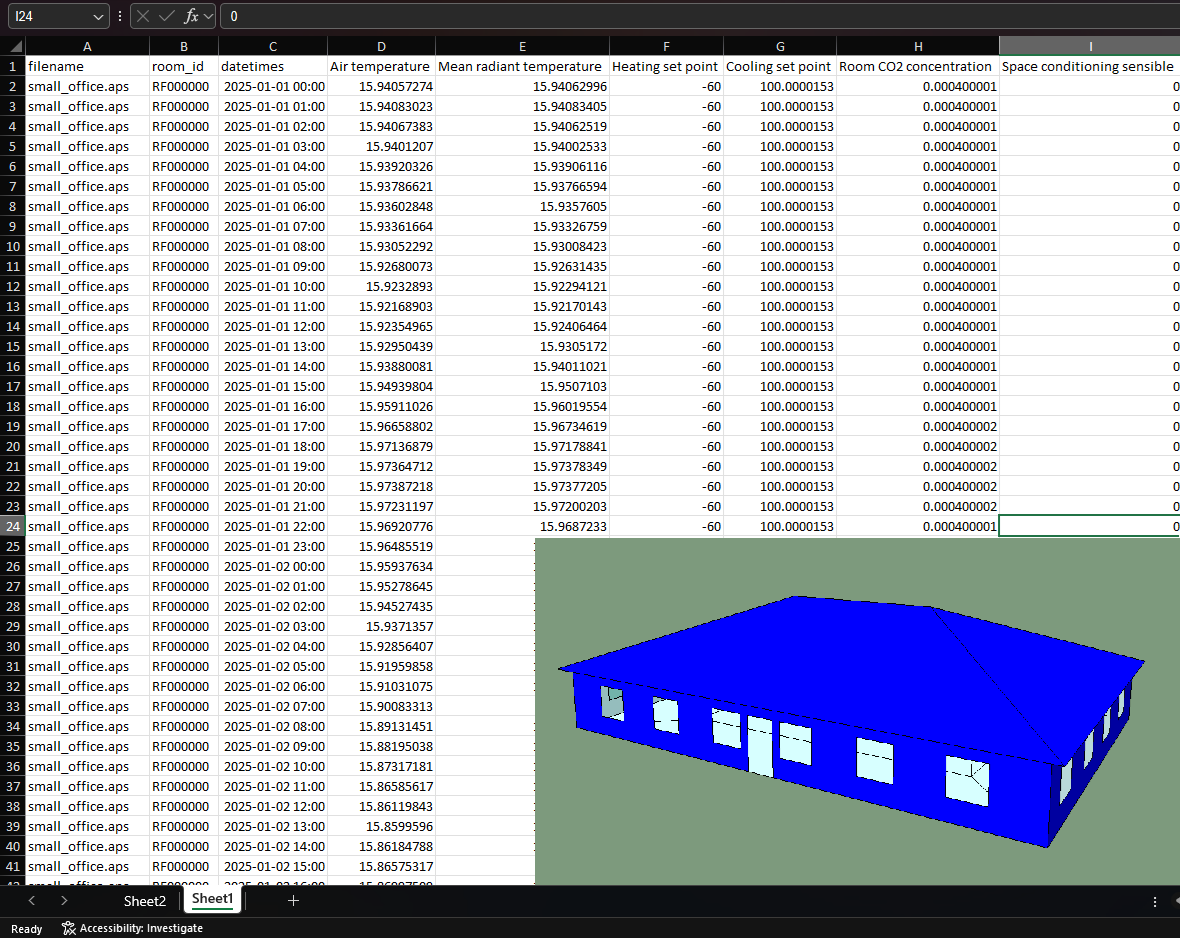
Task: Add a new sheet with the plus button
Action: (x=293, y=901)
